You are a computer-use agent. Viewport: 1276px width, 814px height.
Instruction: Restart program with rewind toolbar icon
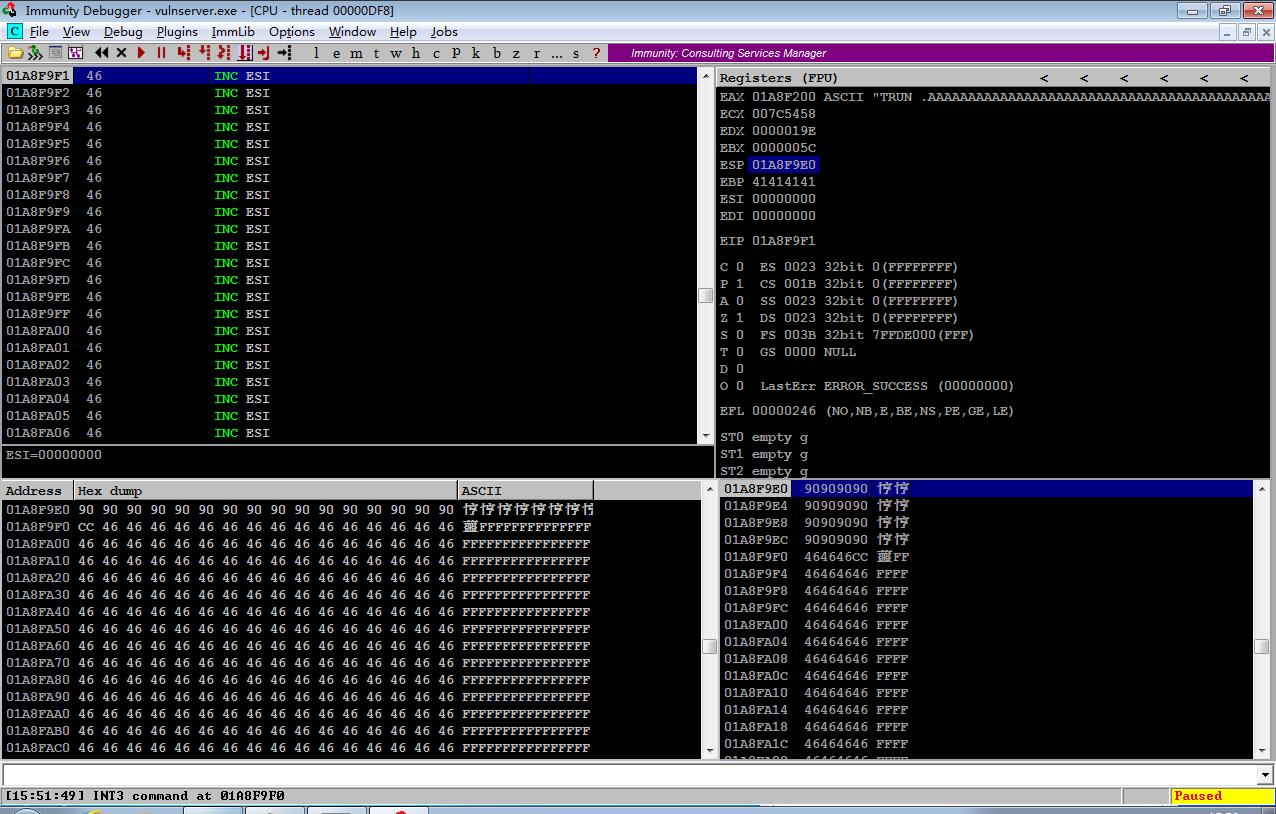point(101,53)
